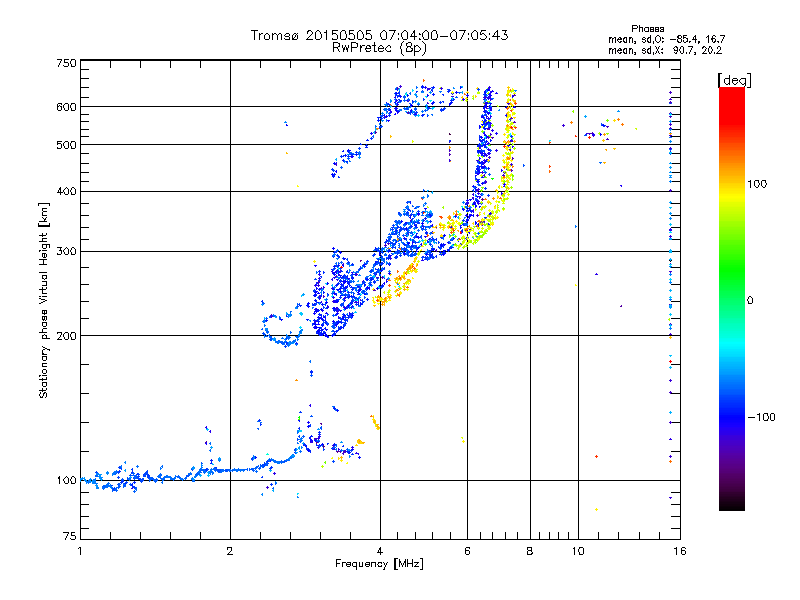800x600 pixels.
Task: Click the x-axis tick label '8'
Action: click(530, 551)
